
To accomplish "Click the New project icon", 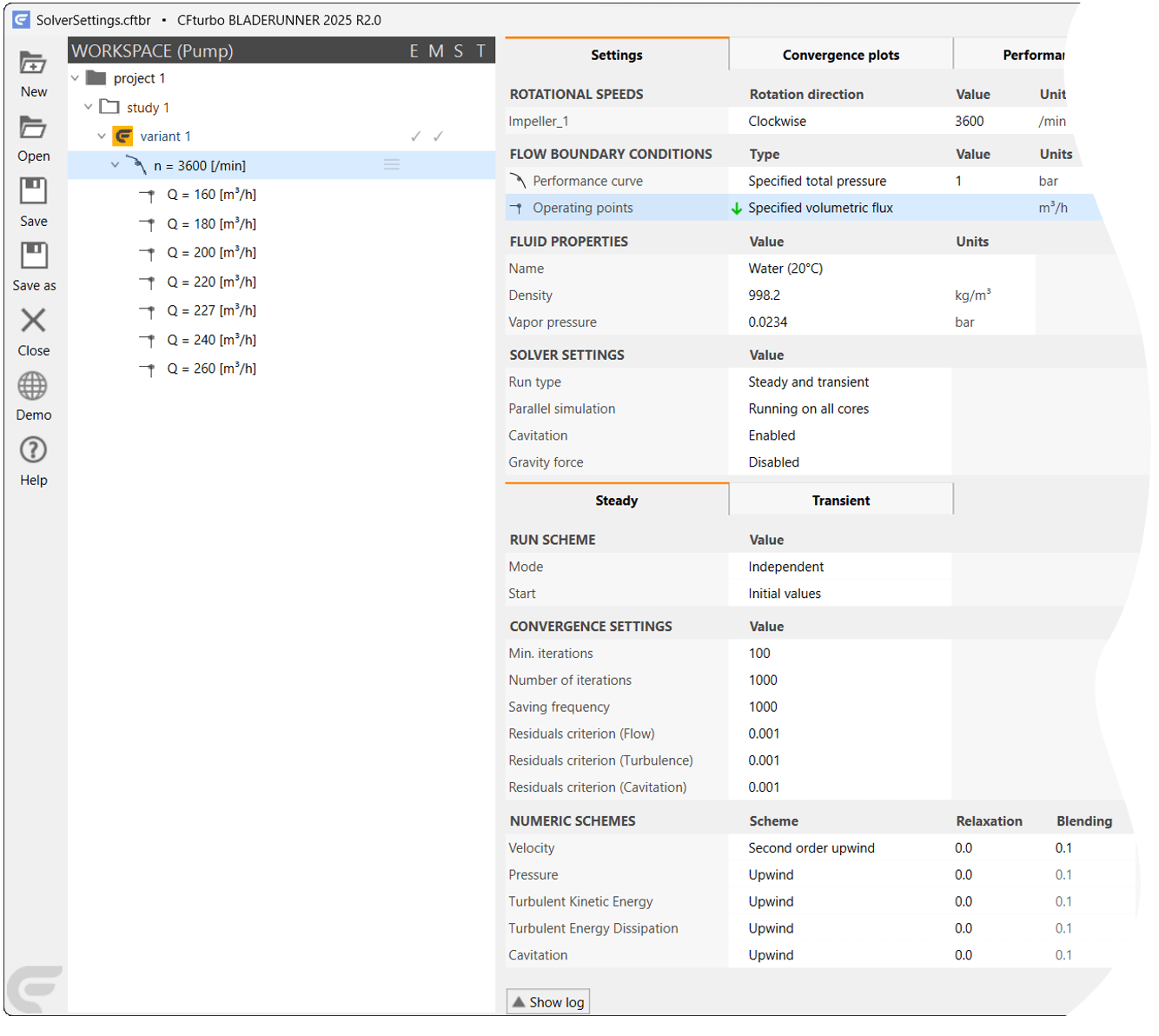I will click(33, 63).
